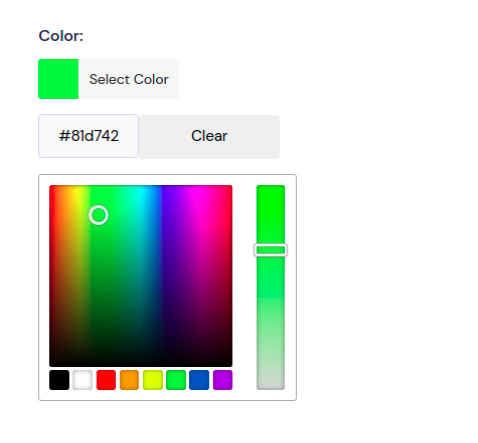Focus the #81d742 hex color field
Screen dimensions: 478x443
pyautogui.click(x=88, y=136)
